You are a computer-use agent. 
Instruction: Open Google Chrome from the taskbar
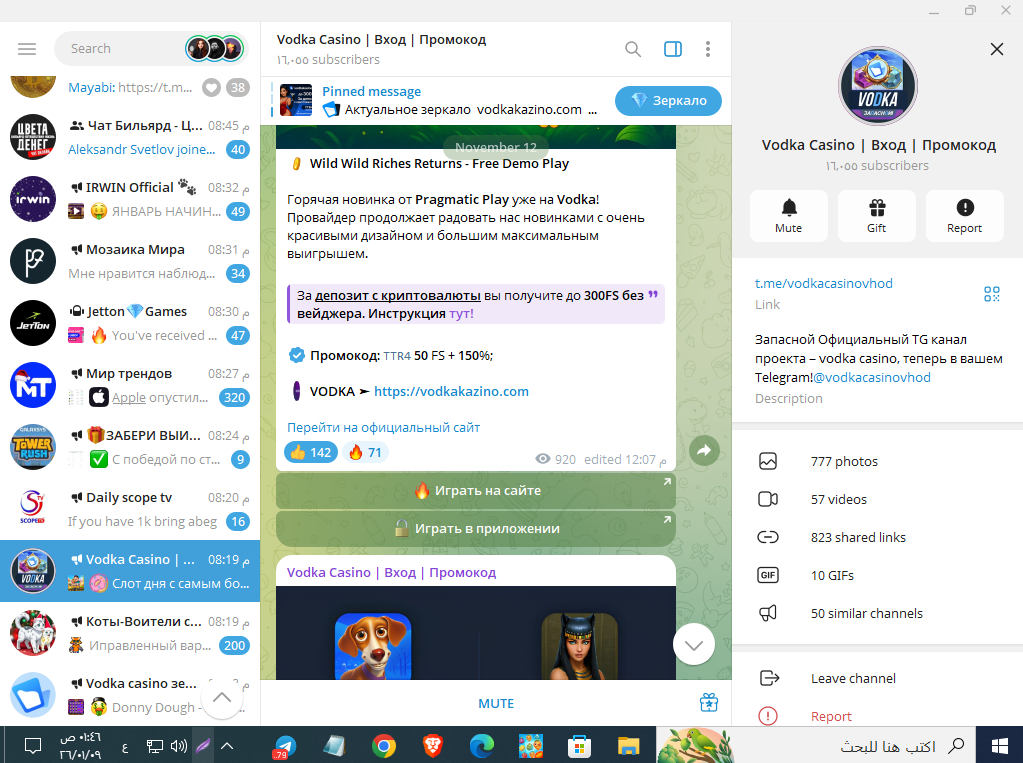(x=384, y=745)
